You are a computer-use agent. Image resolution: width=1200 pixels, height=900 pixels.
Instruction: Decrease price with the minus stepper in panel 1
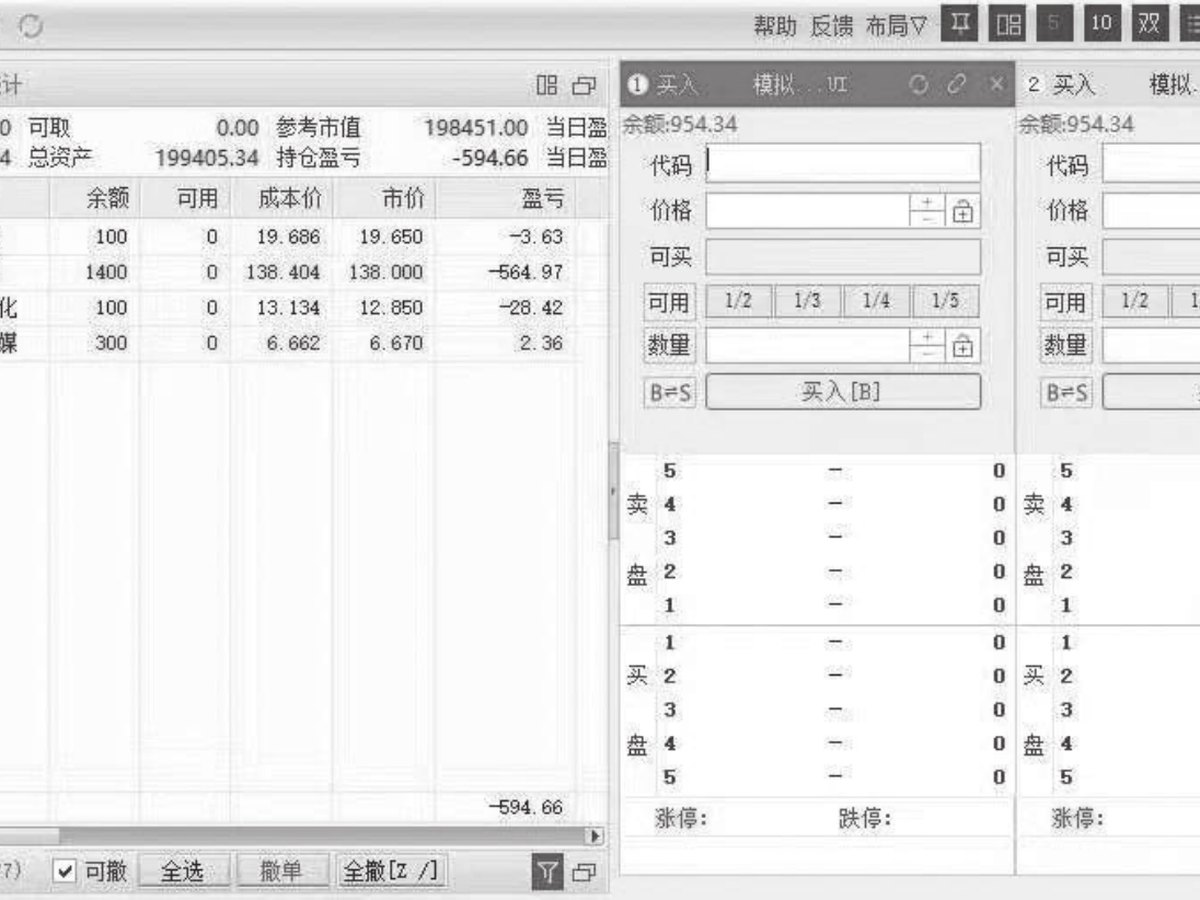point(928,220)
